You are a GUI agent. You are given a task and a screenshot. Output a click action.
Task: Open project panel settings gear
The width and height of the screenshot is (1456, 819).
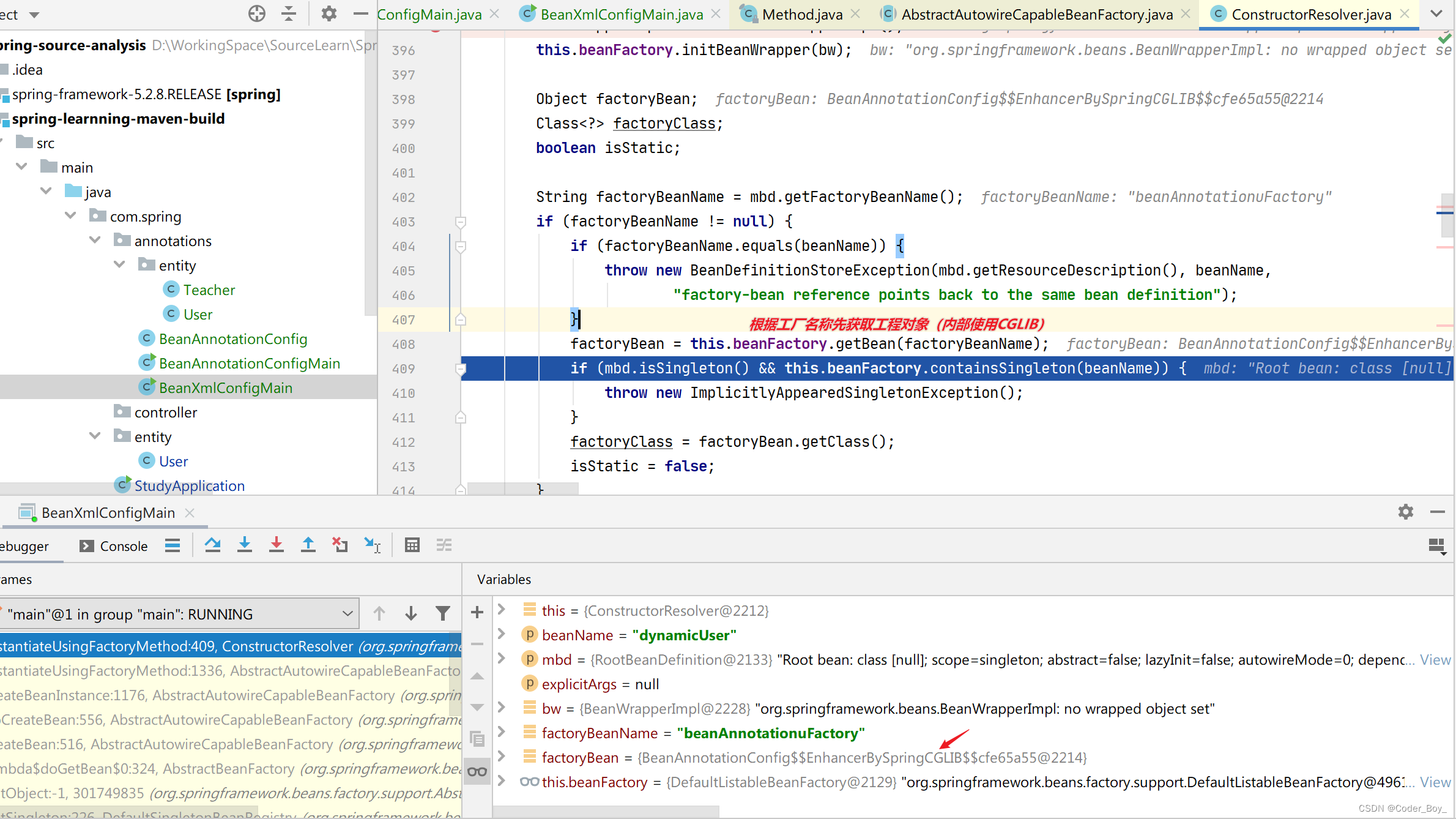coord(329,13)
